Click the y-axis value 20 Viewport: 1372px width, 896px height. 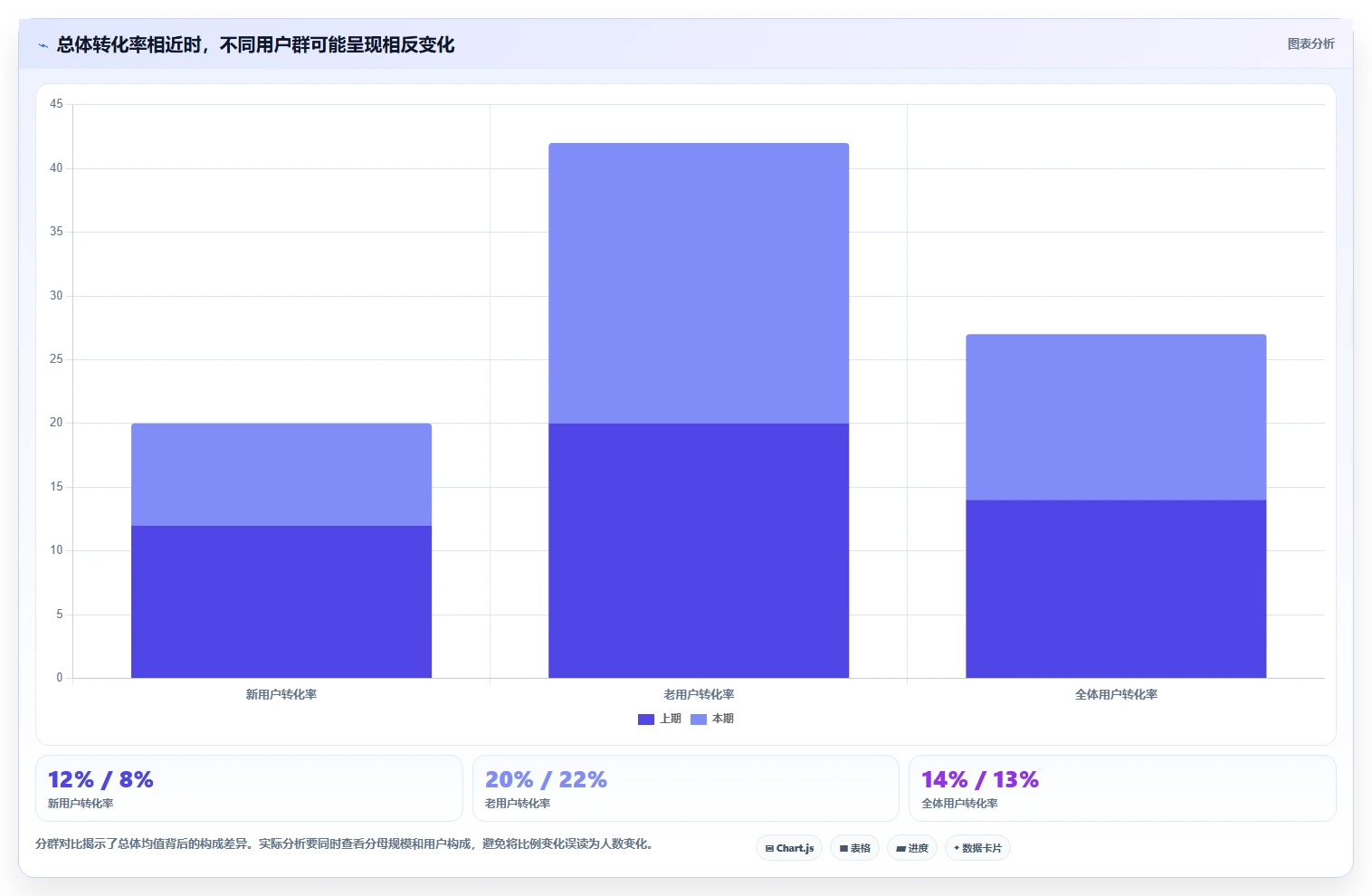coord(56,423)
